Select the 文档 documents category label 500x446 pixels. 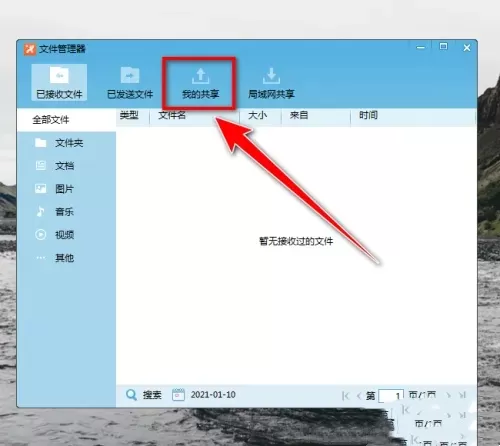click(x=64, y=166)
